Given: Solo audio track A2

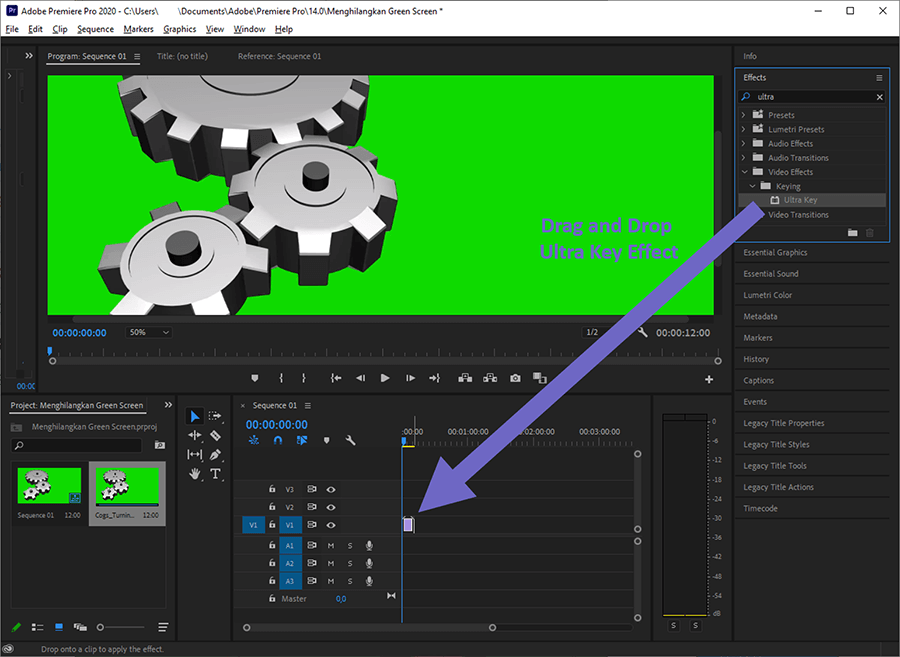Looking at the screenshot, I should pyautogui.click(x=350, y=563).
